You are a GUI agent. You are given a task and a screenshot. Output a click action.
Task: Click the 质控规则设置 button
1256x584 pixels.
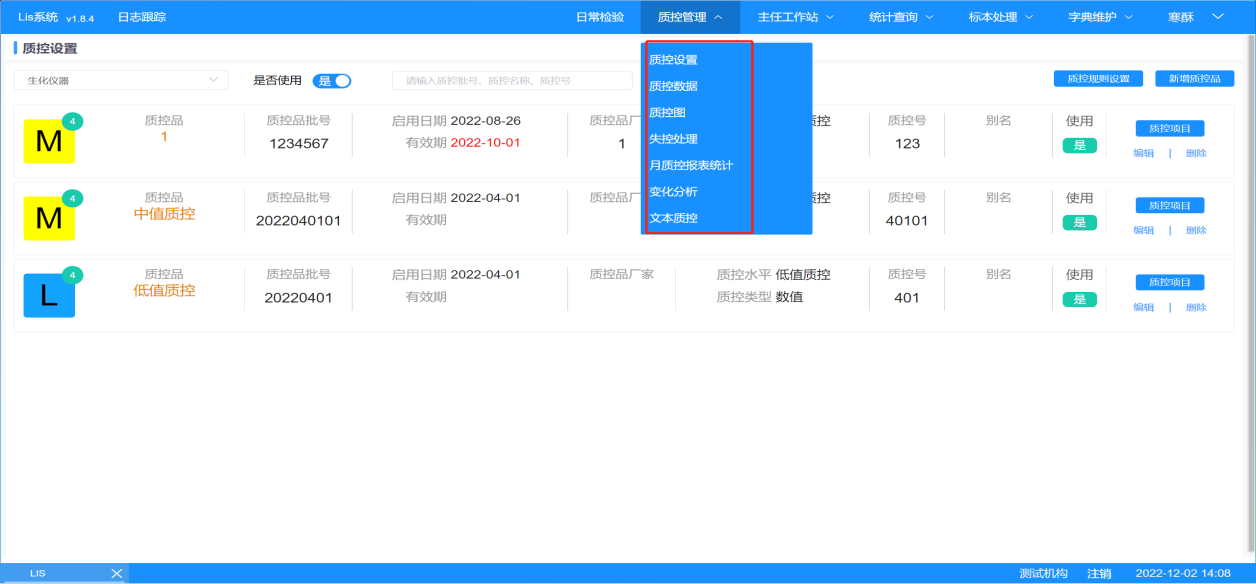pos(1098,79)
